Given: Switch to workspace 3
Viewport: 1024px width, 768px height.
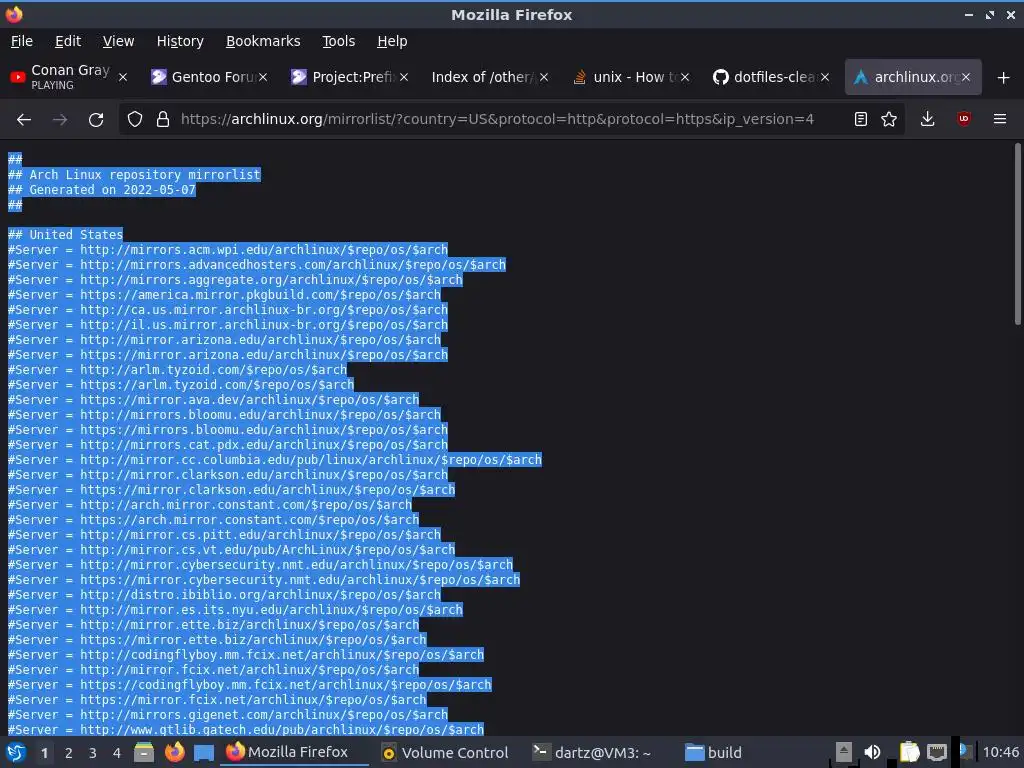Looking at the screenshot, I should coord(93,753).
